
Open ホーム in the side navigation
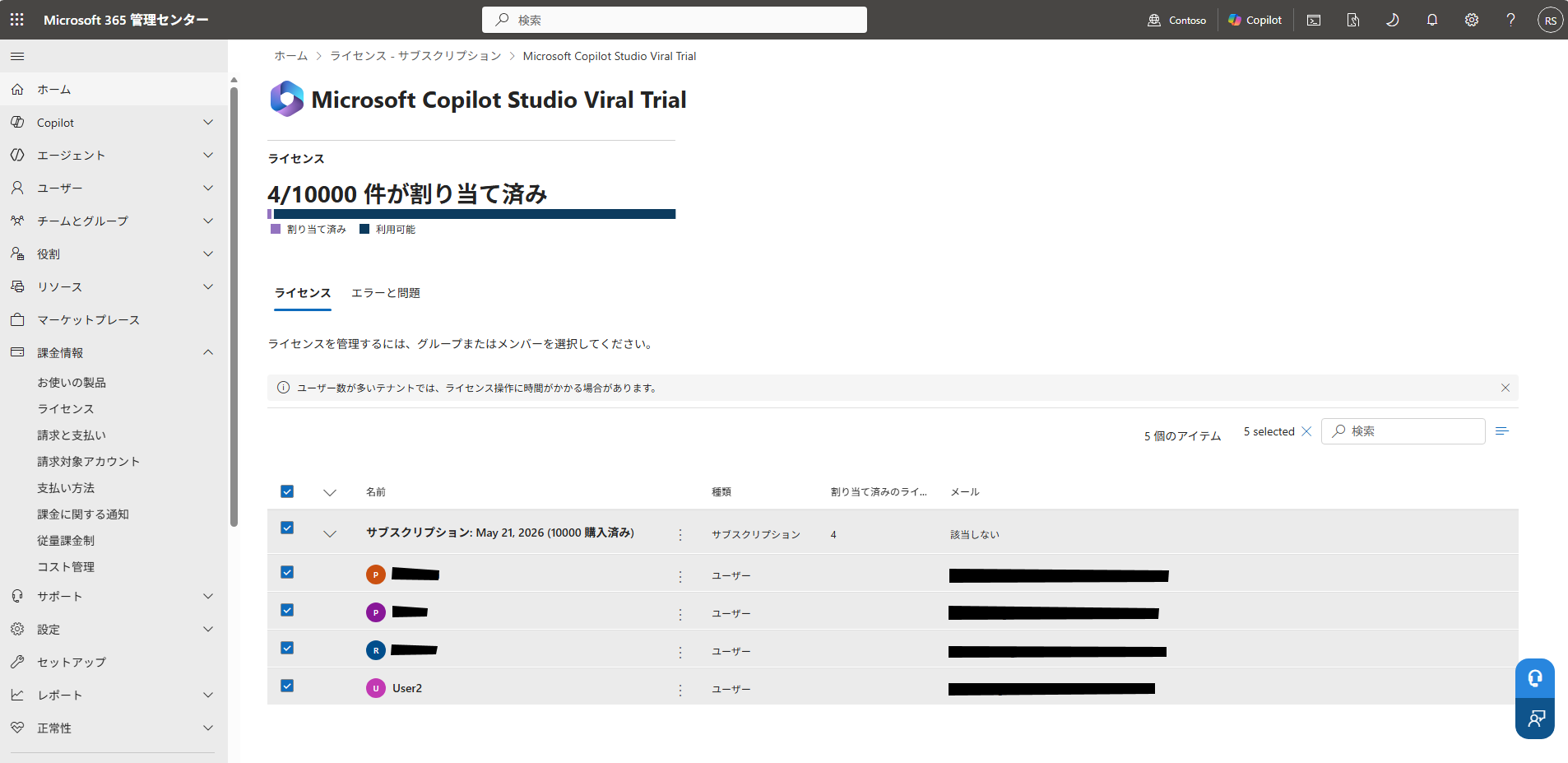[114, 89]
